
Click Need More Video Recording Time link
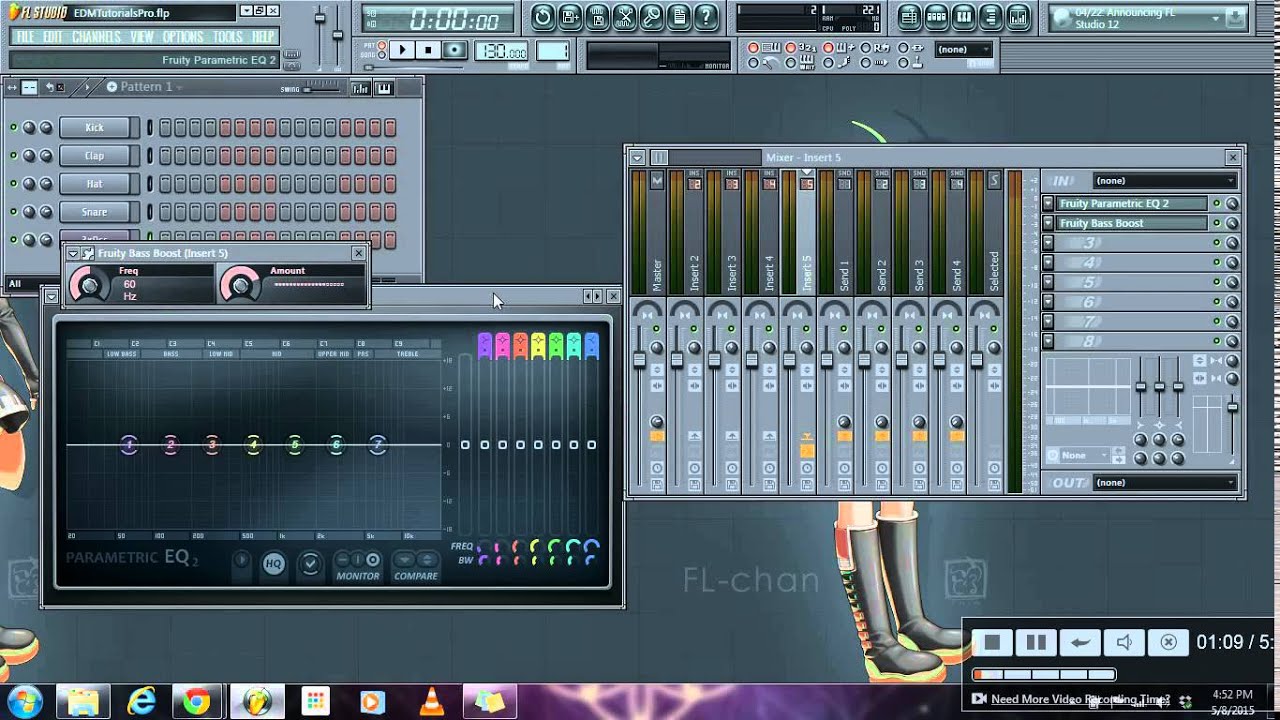1080,699
